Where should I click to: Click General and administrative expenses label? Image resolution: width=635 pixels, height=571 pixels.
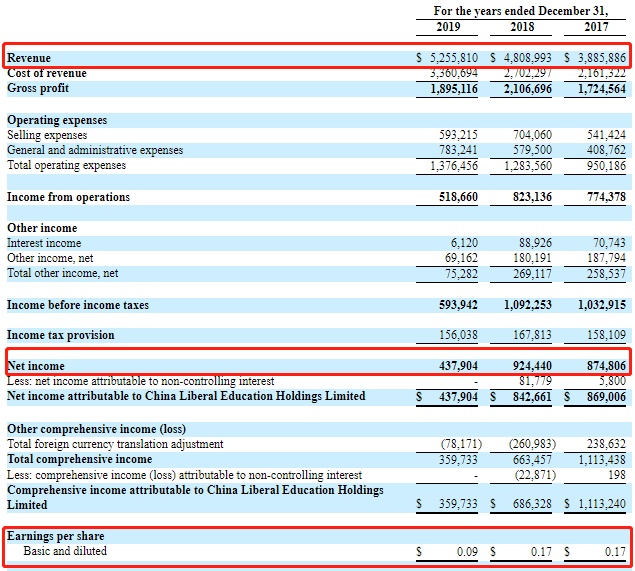pyautogui.click(x=95, y=150)
